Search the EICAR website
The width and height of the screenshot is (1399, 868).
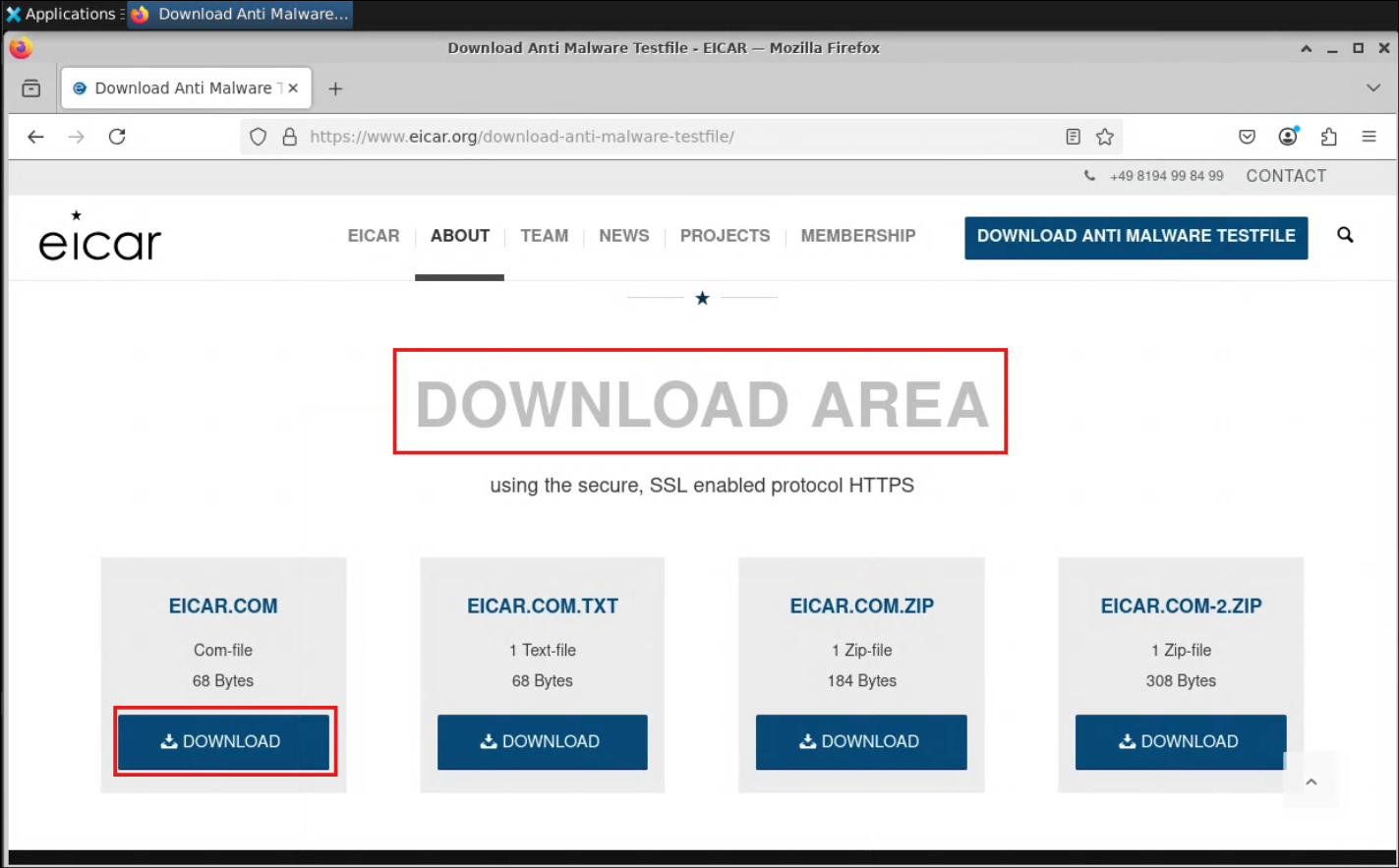(1345, 235)
